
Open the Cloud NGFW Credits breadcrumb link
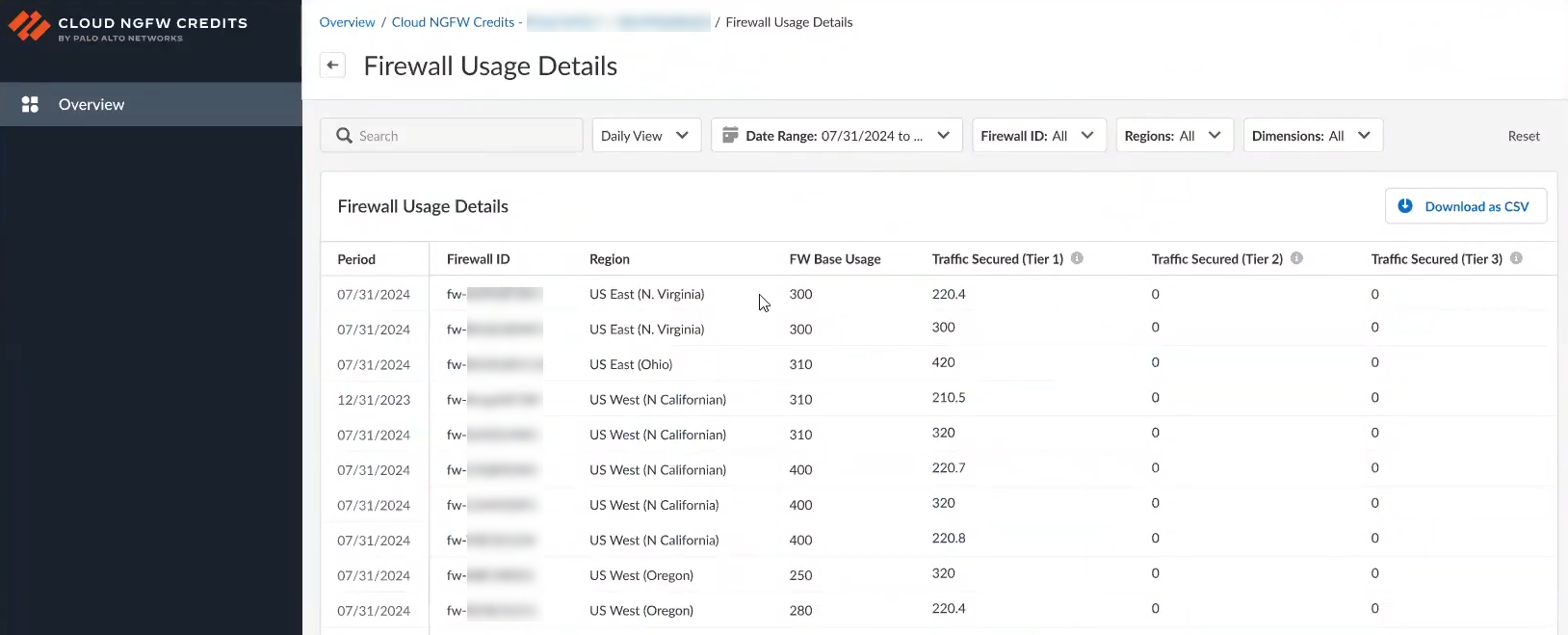click(453, 22)
